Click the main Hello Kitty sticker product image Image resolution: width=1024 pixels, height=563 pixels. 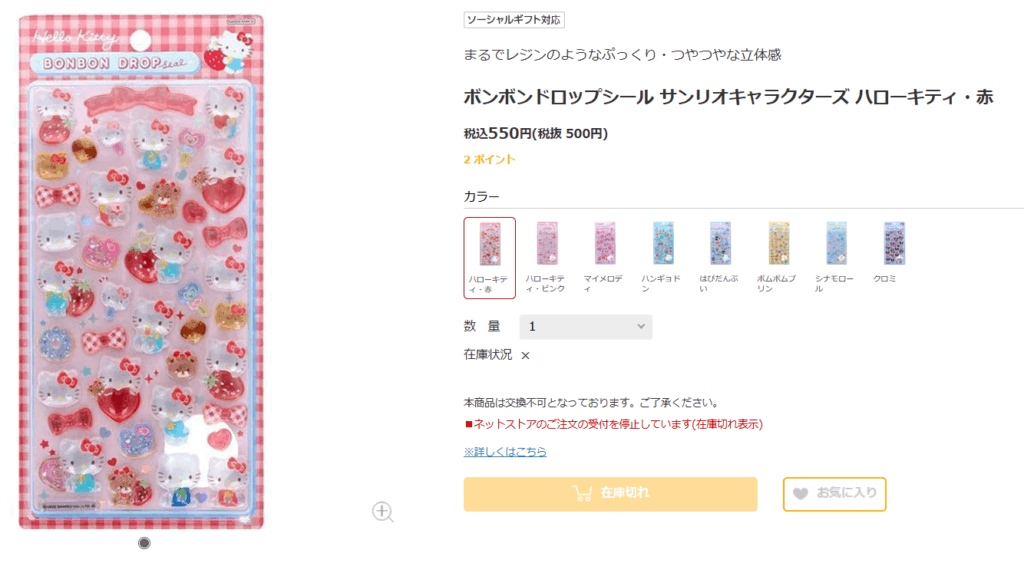coord(141,270)
